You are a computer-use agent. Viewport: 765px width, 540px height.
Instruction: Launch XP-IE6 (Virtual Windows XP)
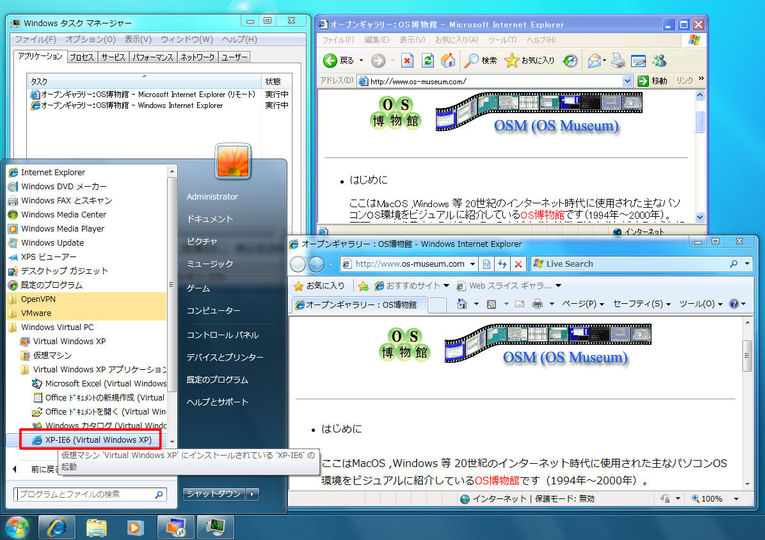[x=91, y=440]
